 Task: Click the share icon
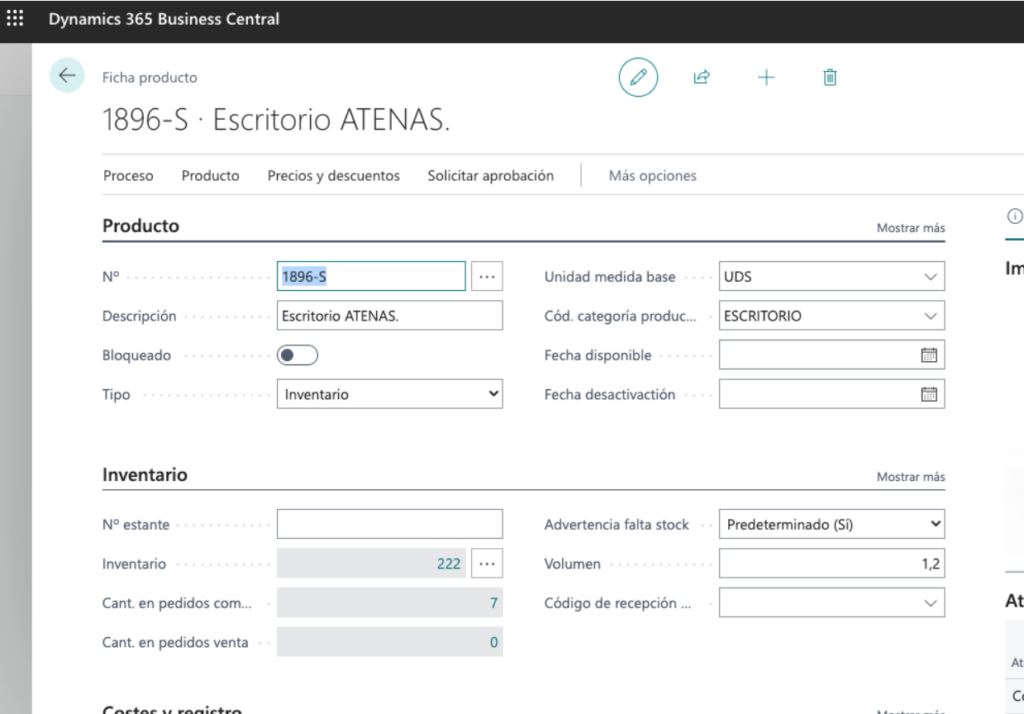[x=701, y=77]
